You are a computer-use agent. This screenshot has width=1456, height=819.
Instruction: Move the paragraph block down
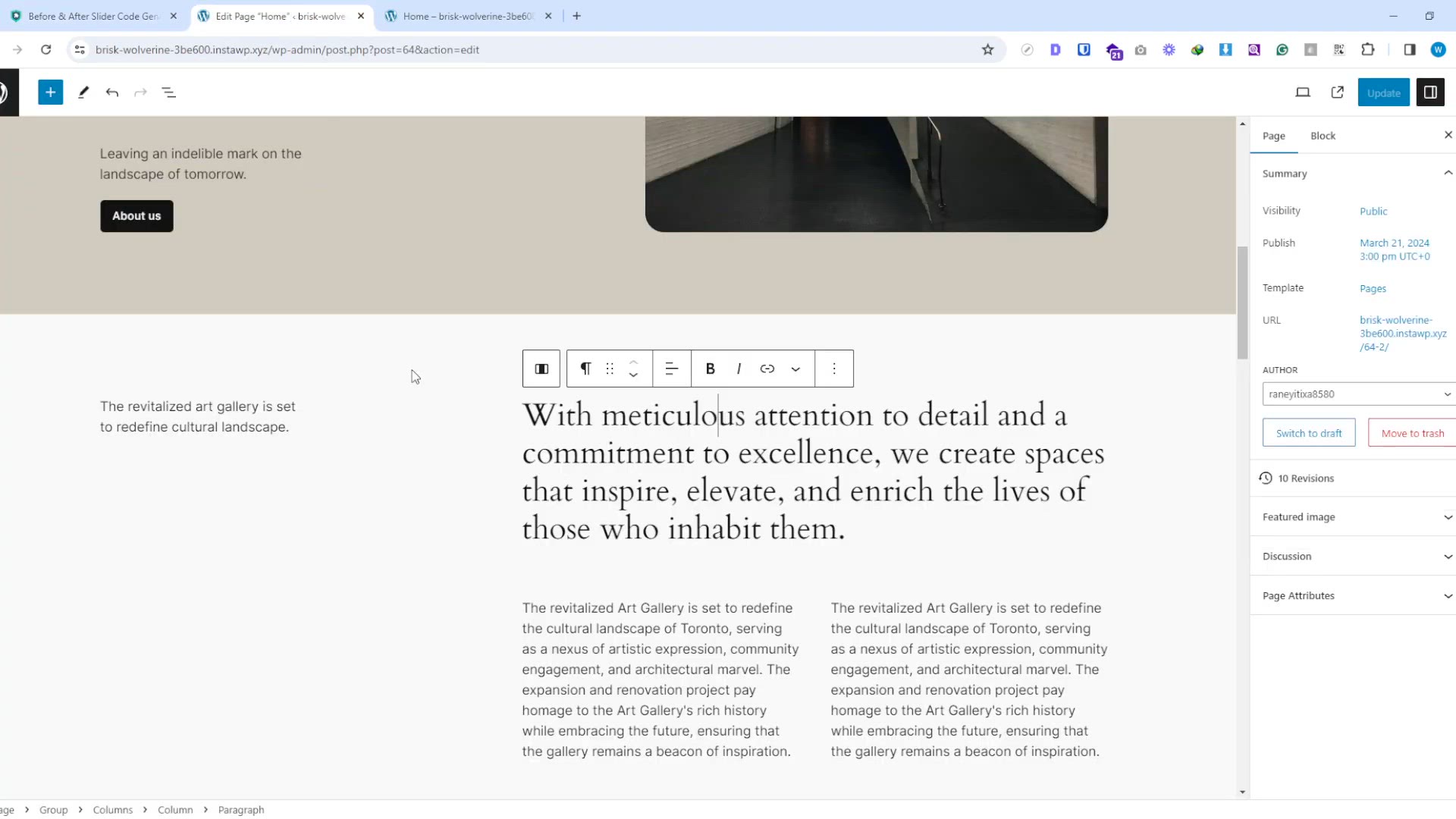point(633,376)
